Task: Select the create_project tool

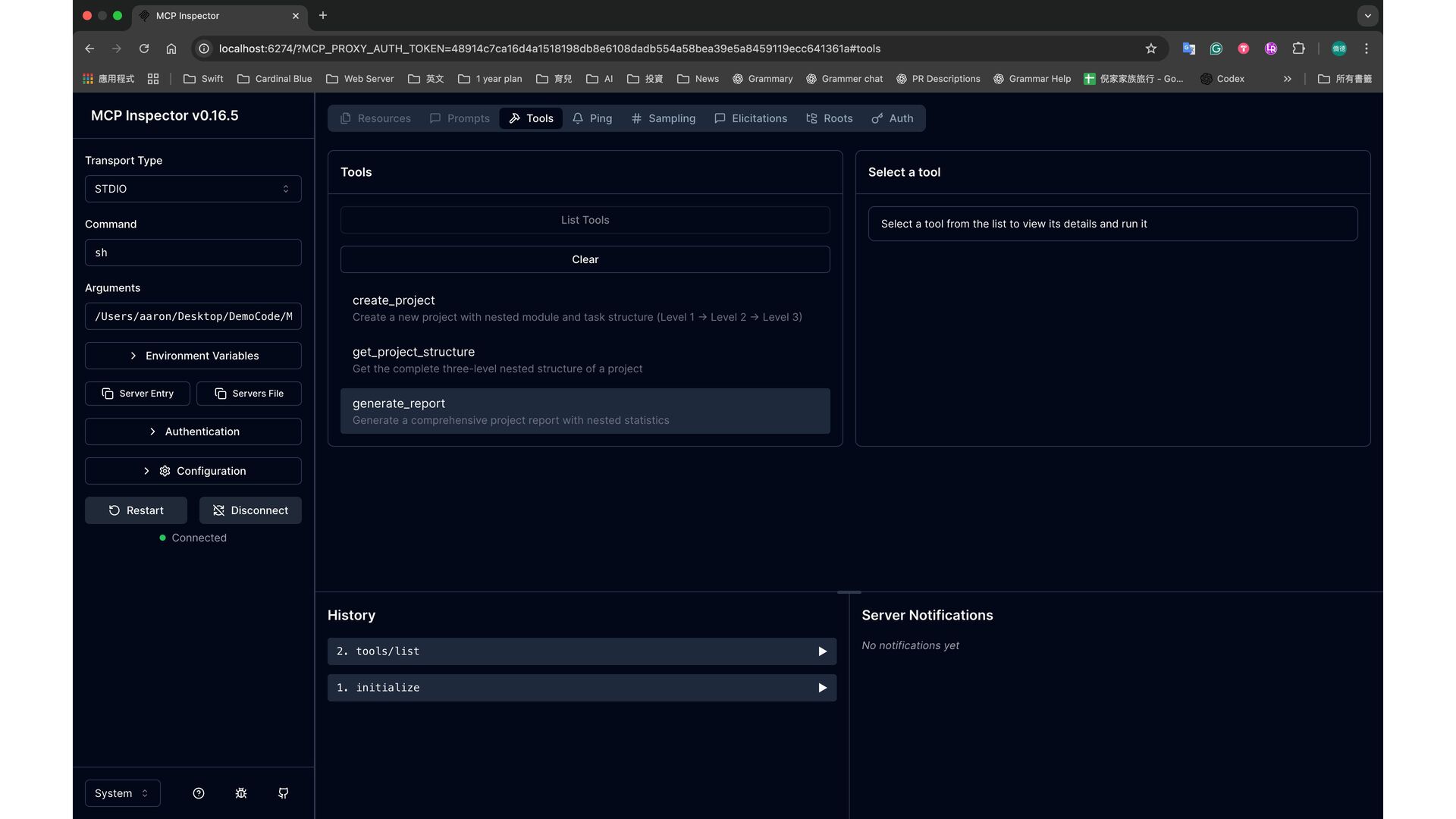Action: [x=585, y=308]
